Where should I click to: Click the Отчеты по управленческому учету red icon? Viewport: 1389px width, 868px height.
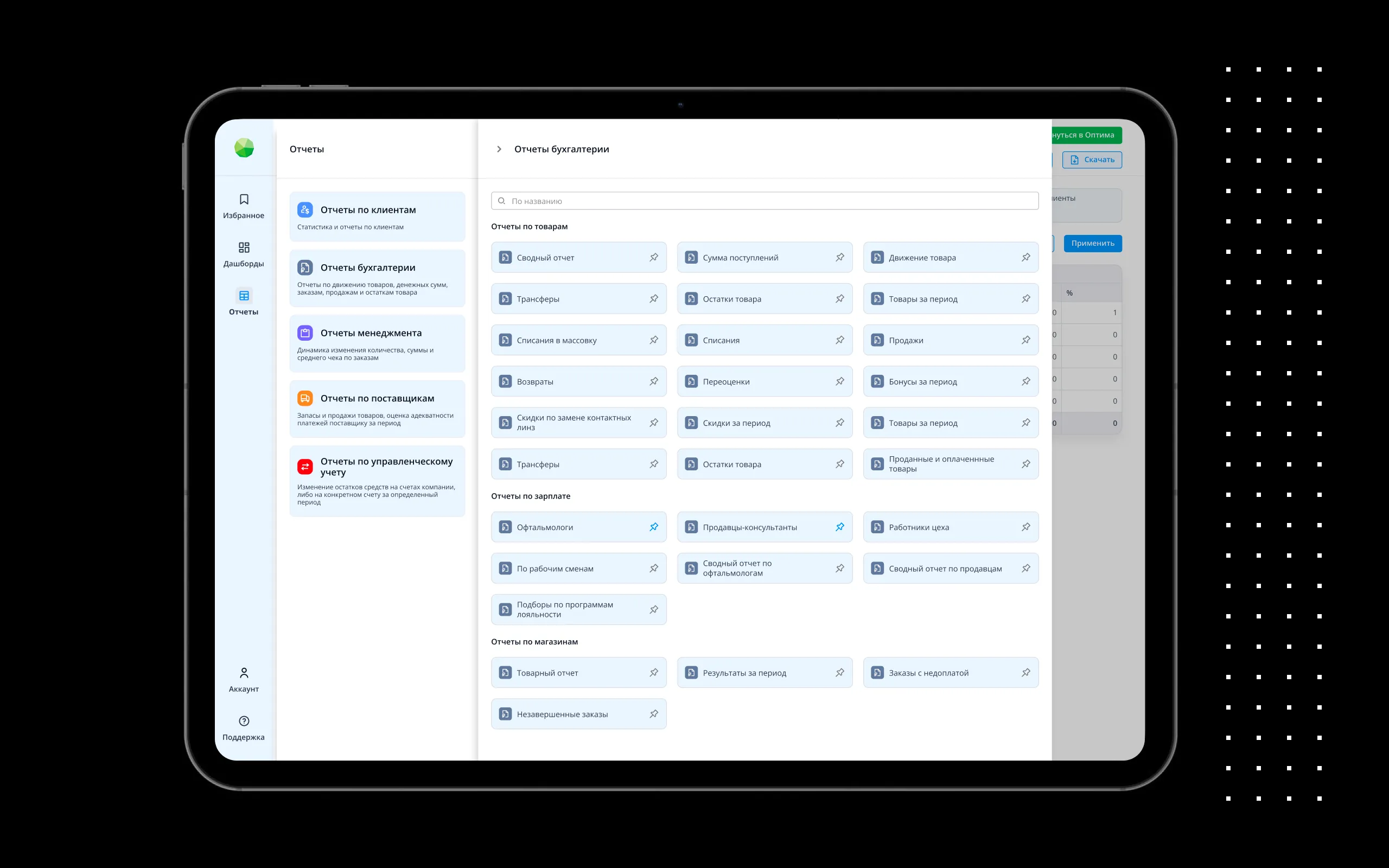coord(305,466)
